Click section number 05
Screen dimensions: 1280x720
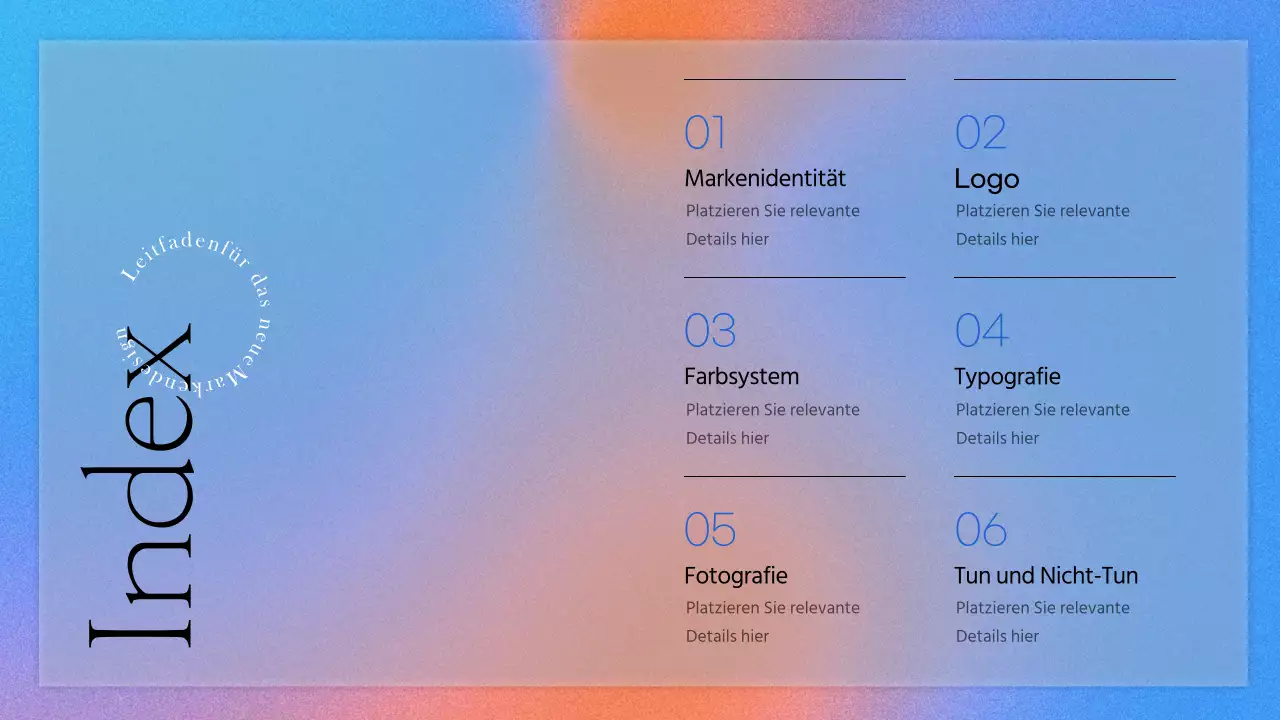tap(710, 530)
